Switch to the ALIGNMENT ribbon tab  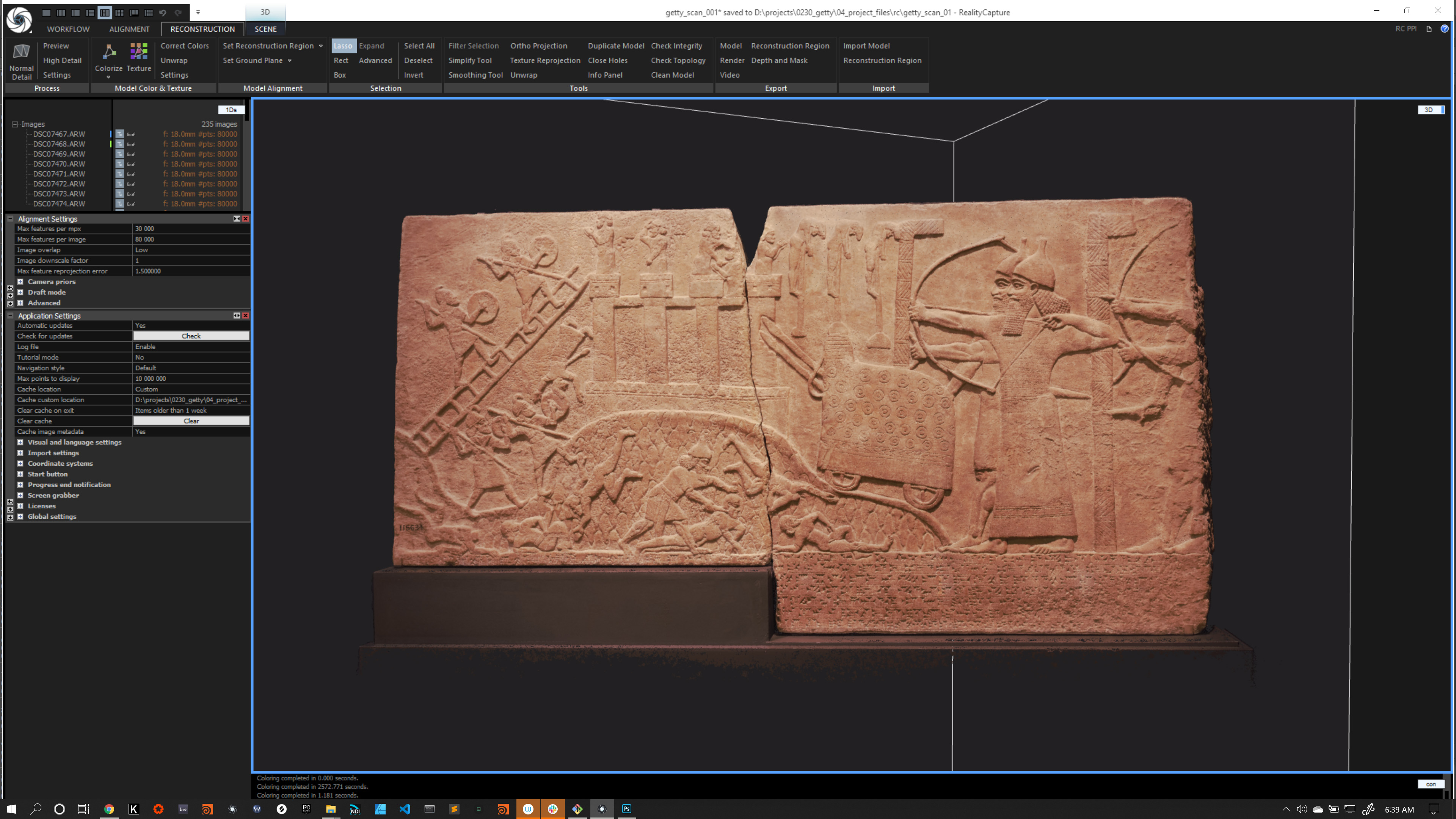click(x=129, y=29)
